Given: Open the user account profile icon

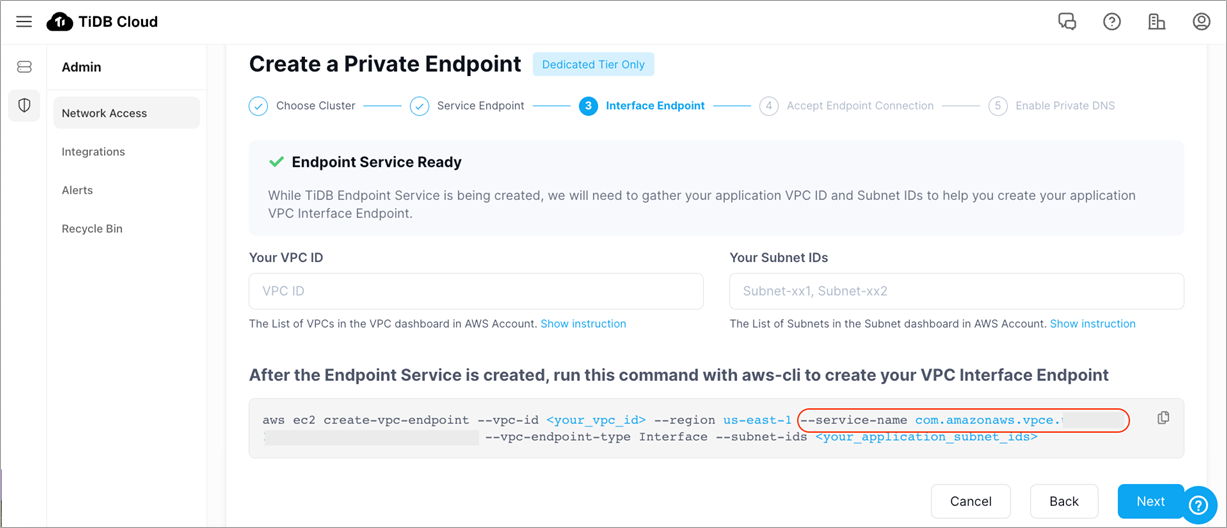Looking at the screenshot, I should [x=1201, y=22].
